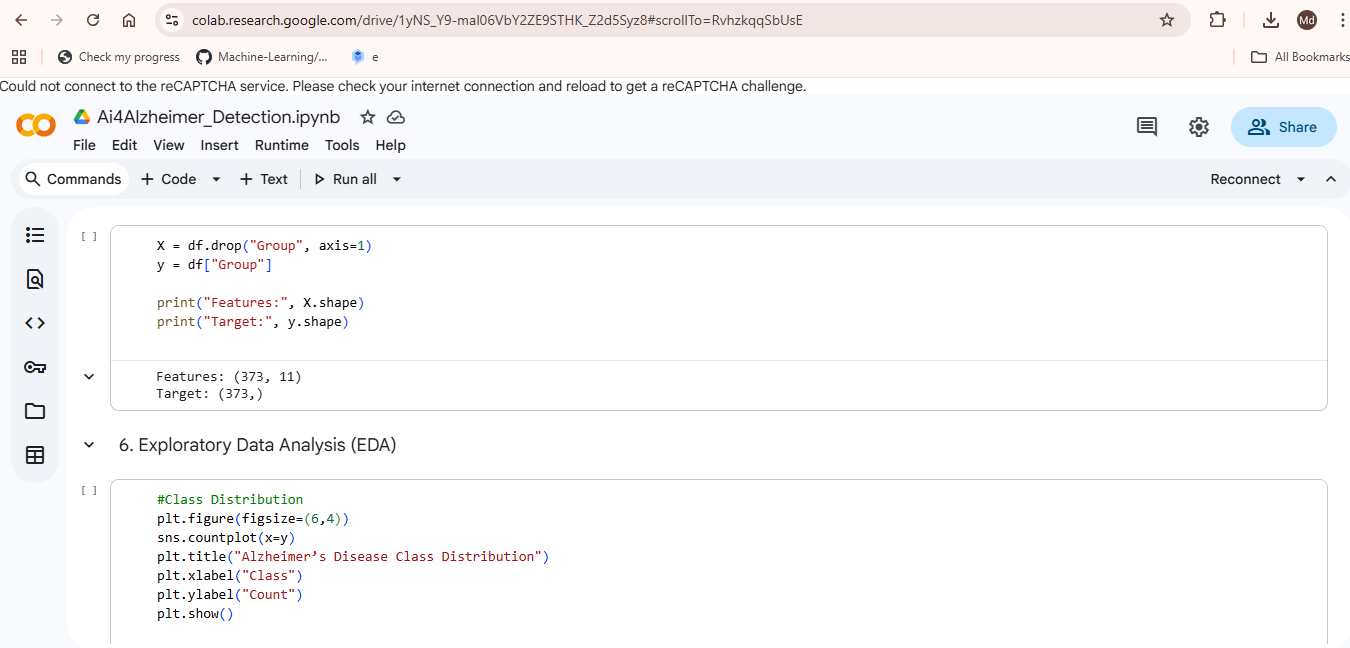
Task: Open bookmark labeled e
Action: click(x=364, y=57)
